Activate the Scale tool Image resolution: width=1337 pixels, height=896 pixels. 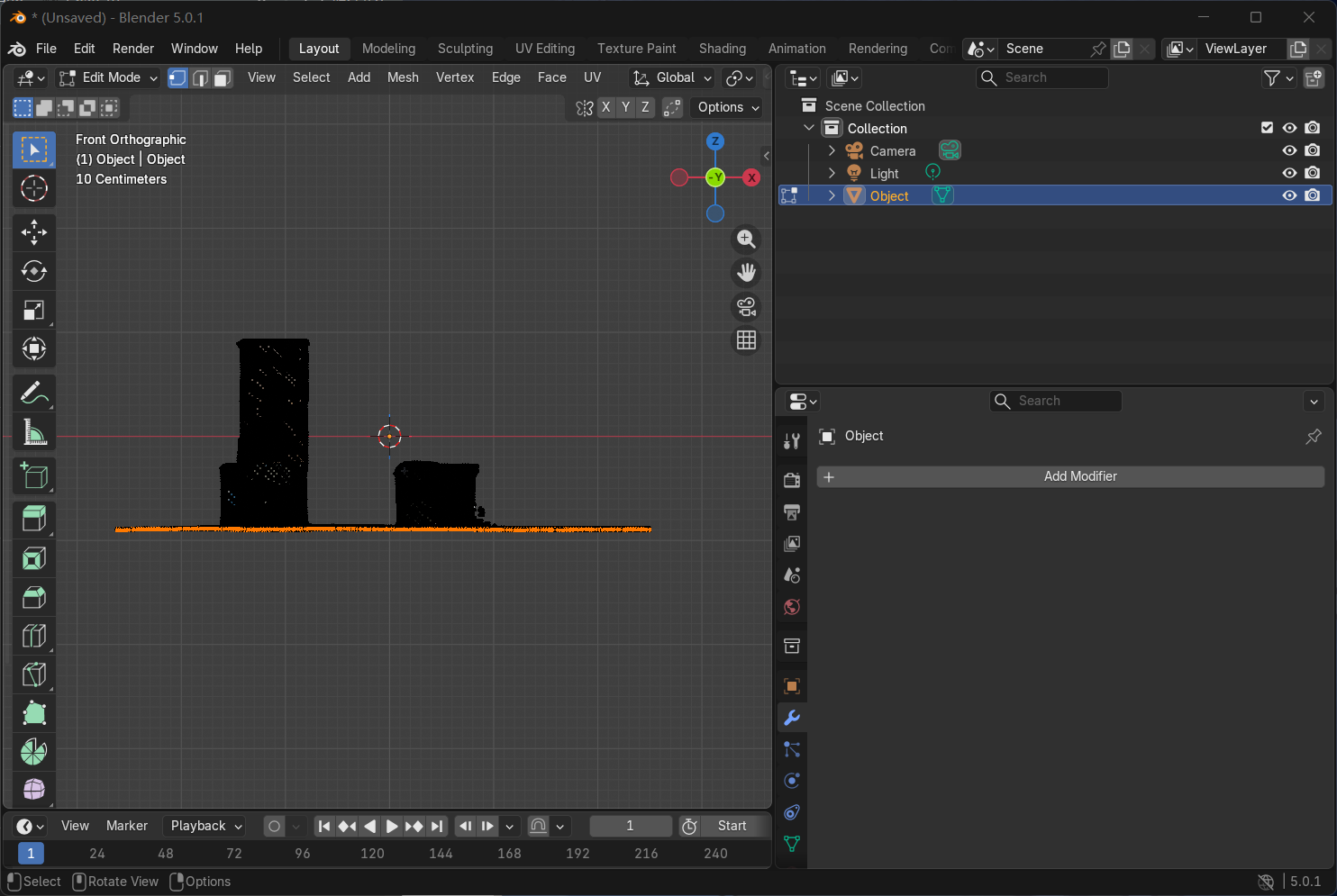point(34,311)
